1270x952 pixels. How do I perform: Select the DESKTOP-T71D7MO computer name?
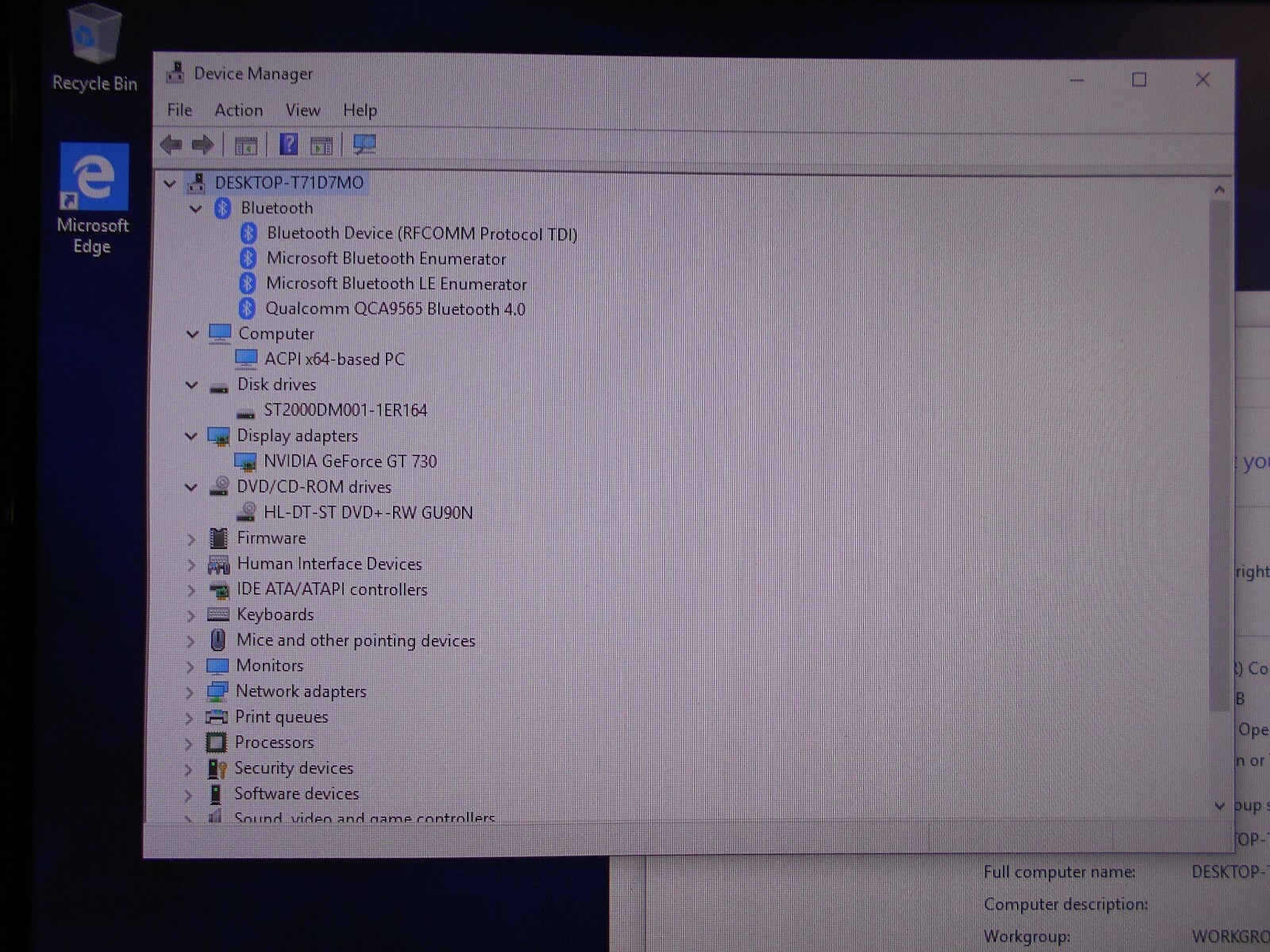coord(289,182)
